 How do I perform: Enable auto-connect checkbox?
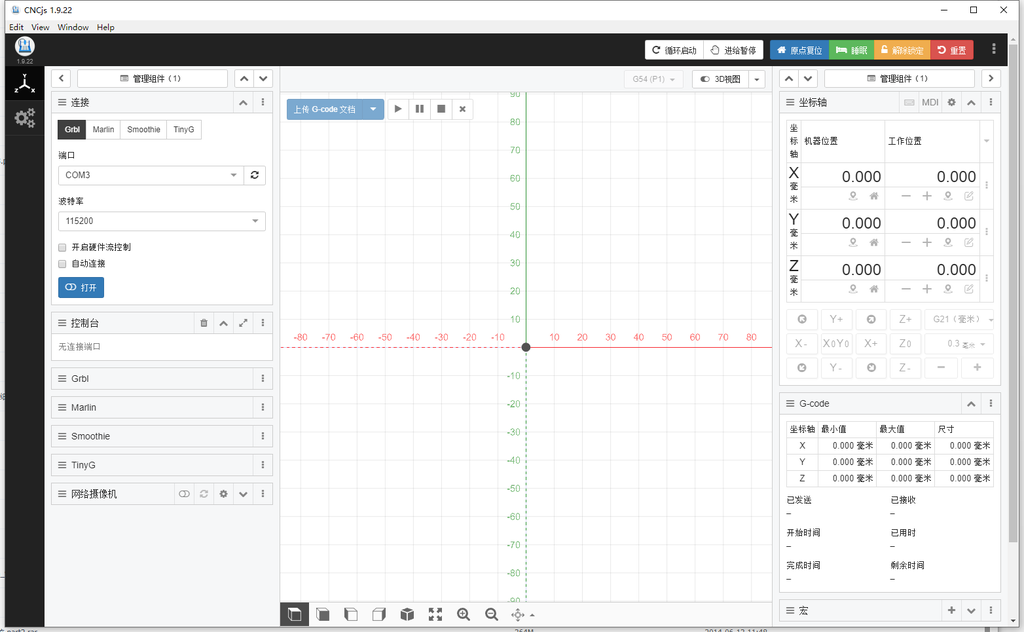(x=62, y=264)
